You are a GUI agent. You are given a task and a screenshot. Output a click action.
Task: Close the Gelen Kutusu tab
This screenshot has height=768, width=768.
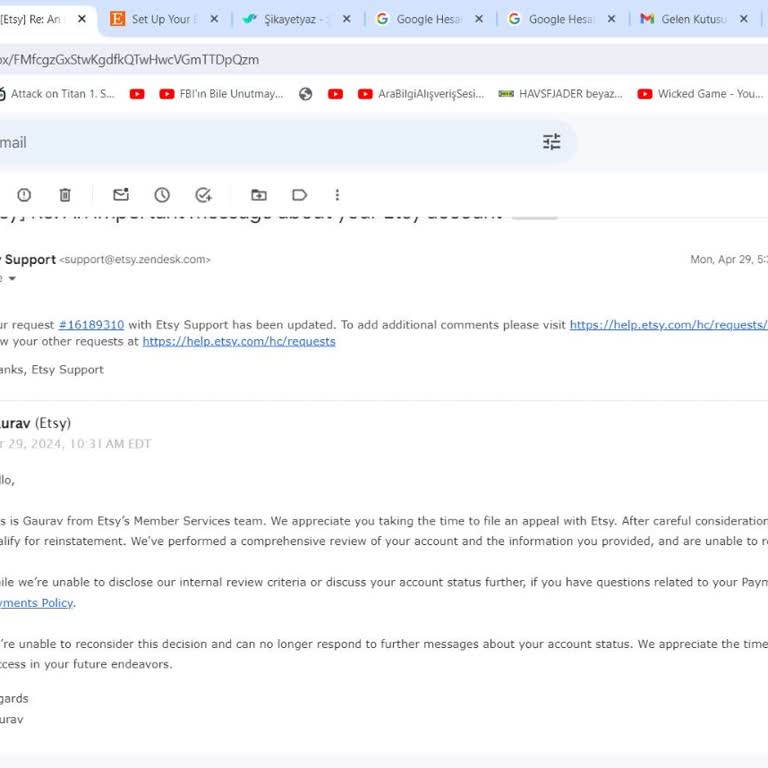tap(744, 19)
